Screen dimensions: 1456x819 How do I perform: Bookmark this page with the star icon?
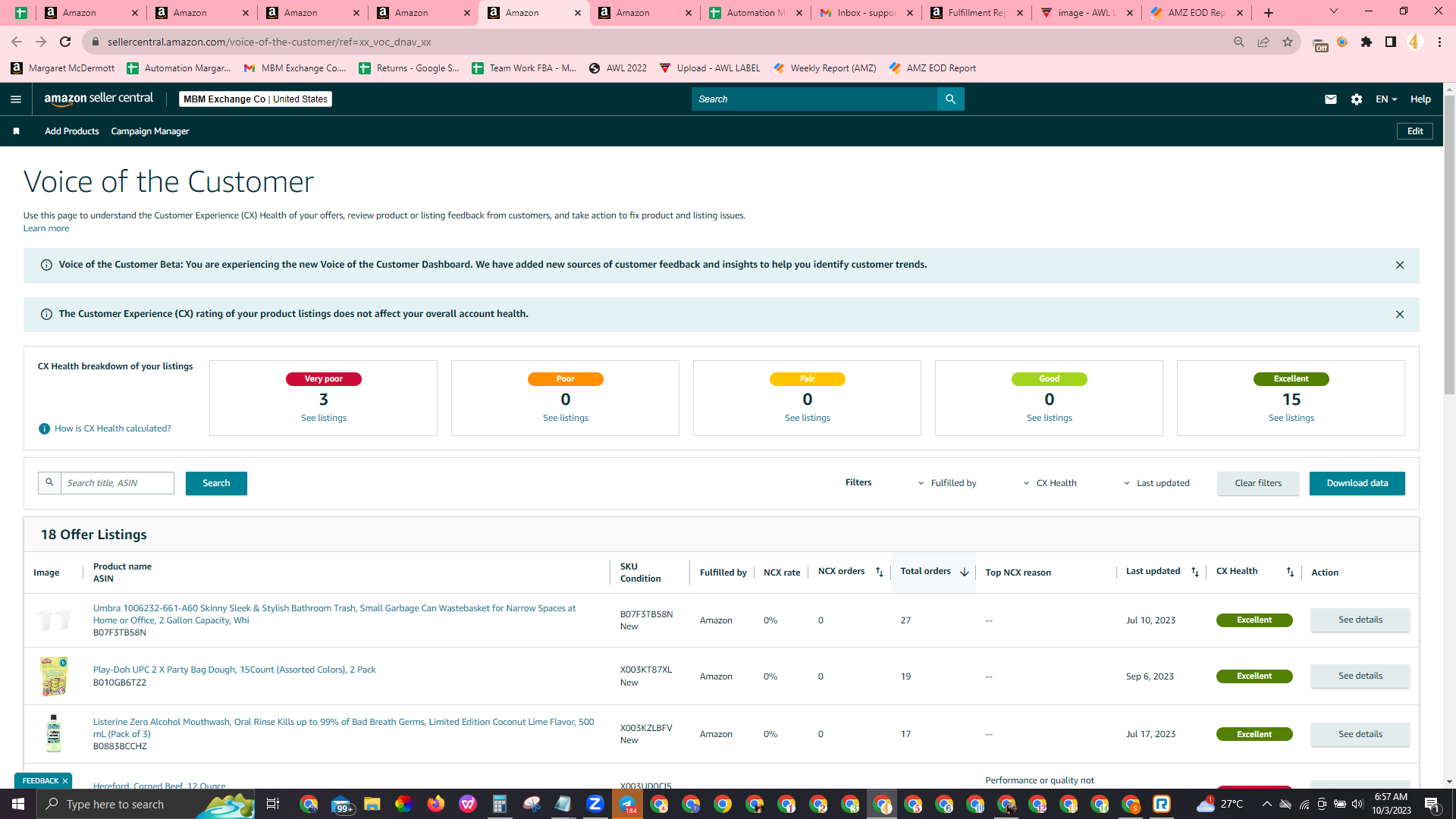click(1288, 42)
